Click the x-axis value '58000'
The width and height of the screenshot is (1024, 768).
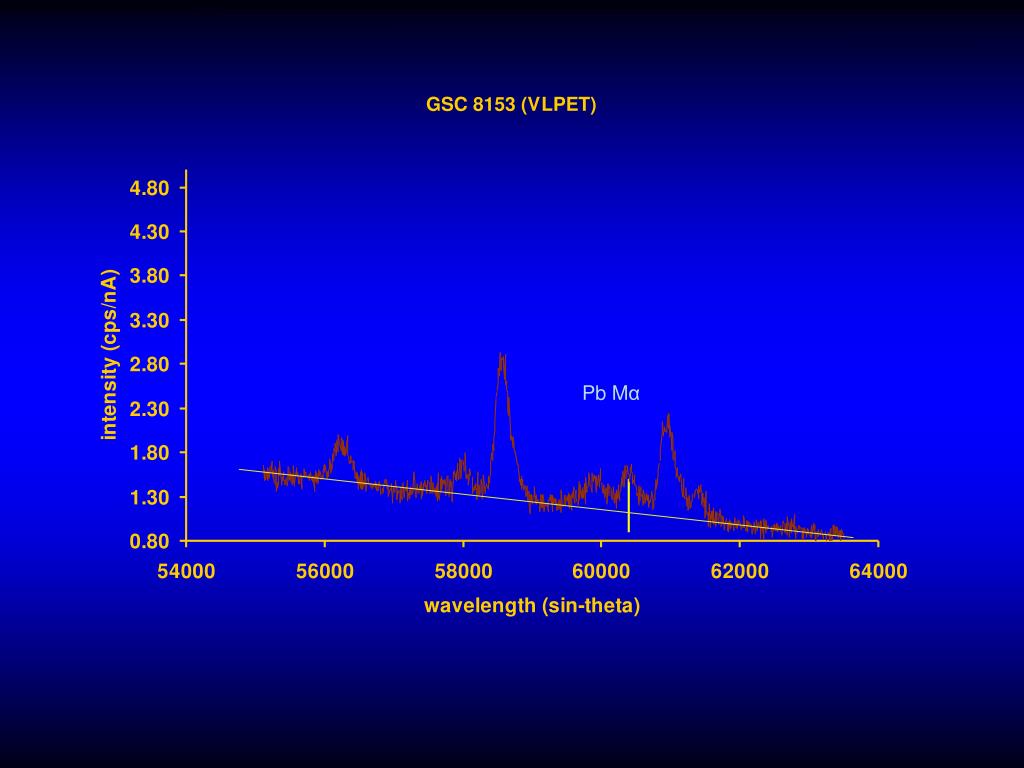463,571
